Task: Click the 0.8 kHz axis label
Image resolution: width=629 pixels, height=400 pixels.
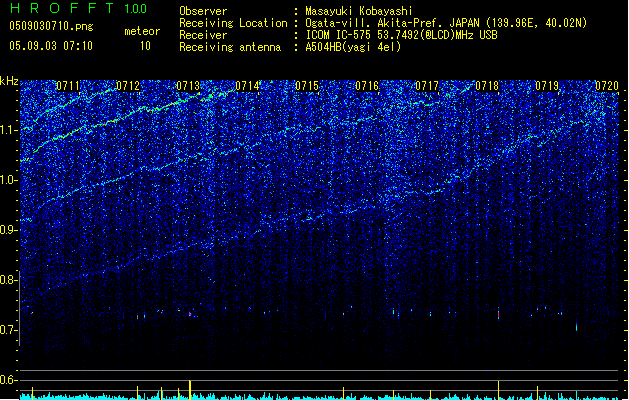Action: coord(9,280)
